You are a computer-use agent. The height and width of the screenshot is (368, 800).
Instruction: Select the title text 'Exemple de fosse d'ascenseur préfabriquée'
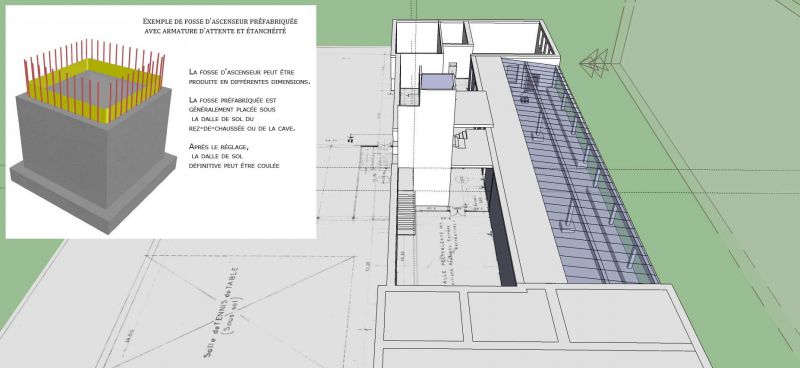pos(220,22)
